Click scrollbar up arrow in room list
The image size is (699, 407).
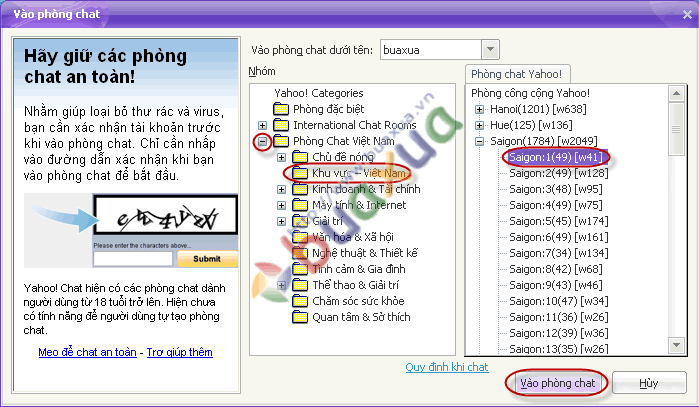(x=676, y=93)
